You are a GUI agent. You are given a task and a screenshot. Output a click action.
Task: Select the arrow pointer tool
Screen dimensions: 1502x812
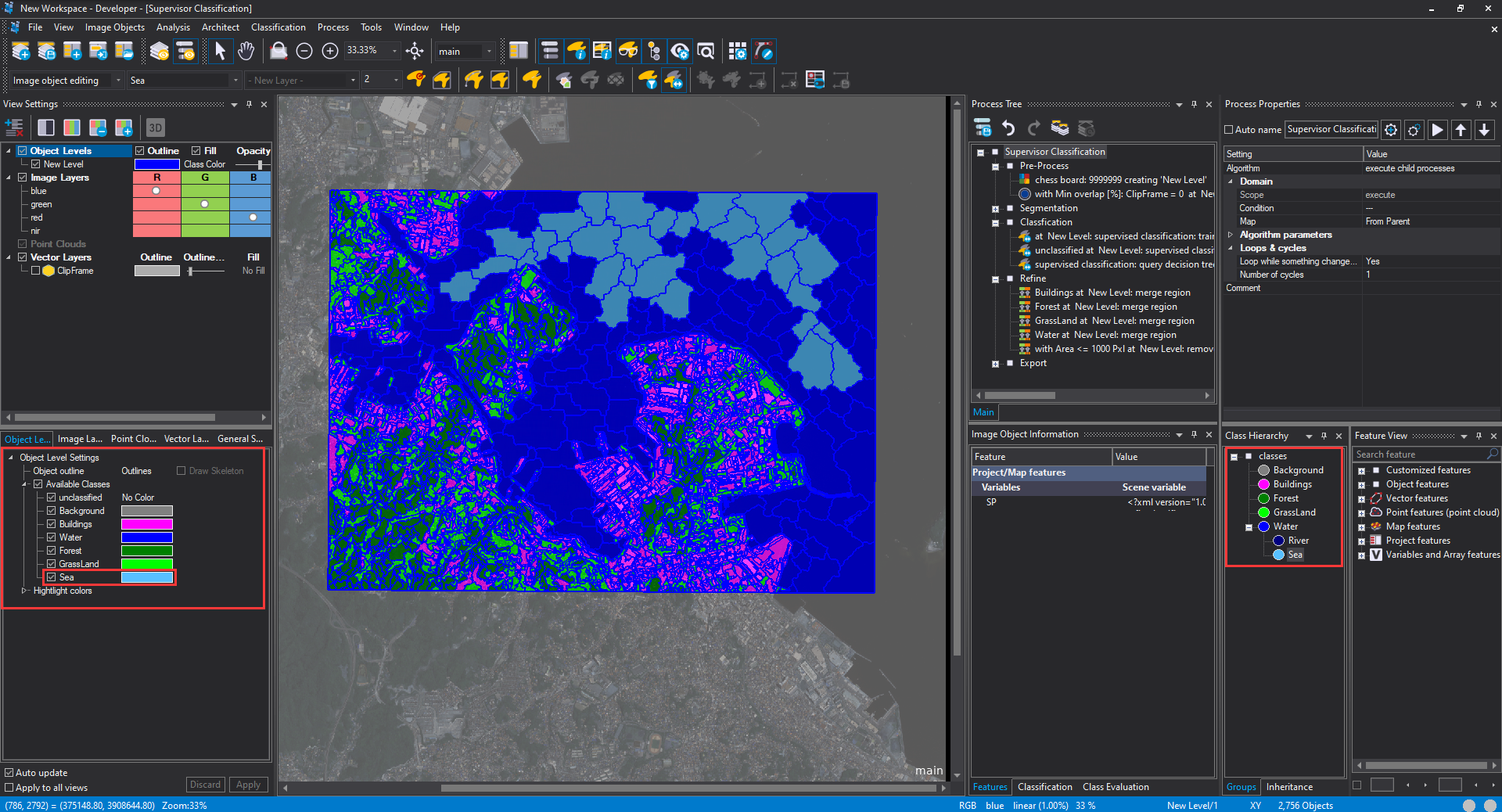(220, 52)
